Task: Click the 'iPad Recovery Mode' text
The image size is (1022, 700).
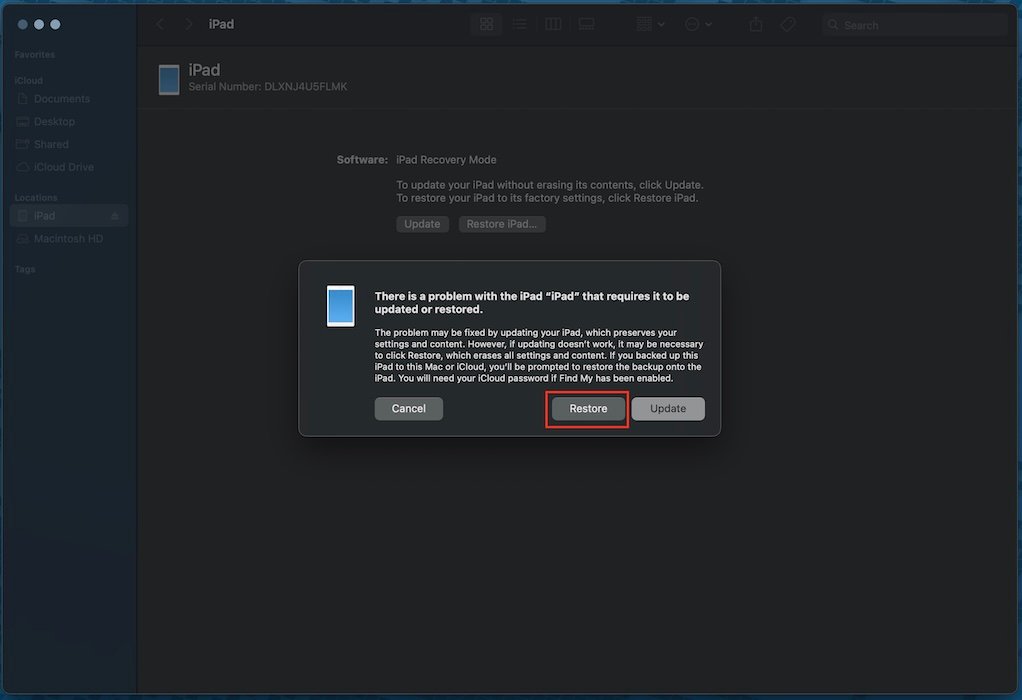Action: tap(446, 160)
